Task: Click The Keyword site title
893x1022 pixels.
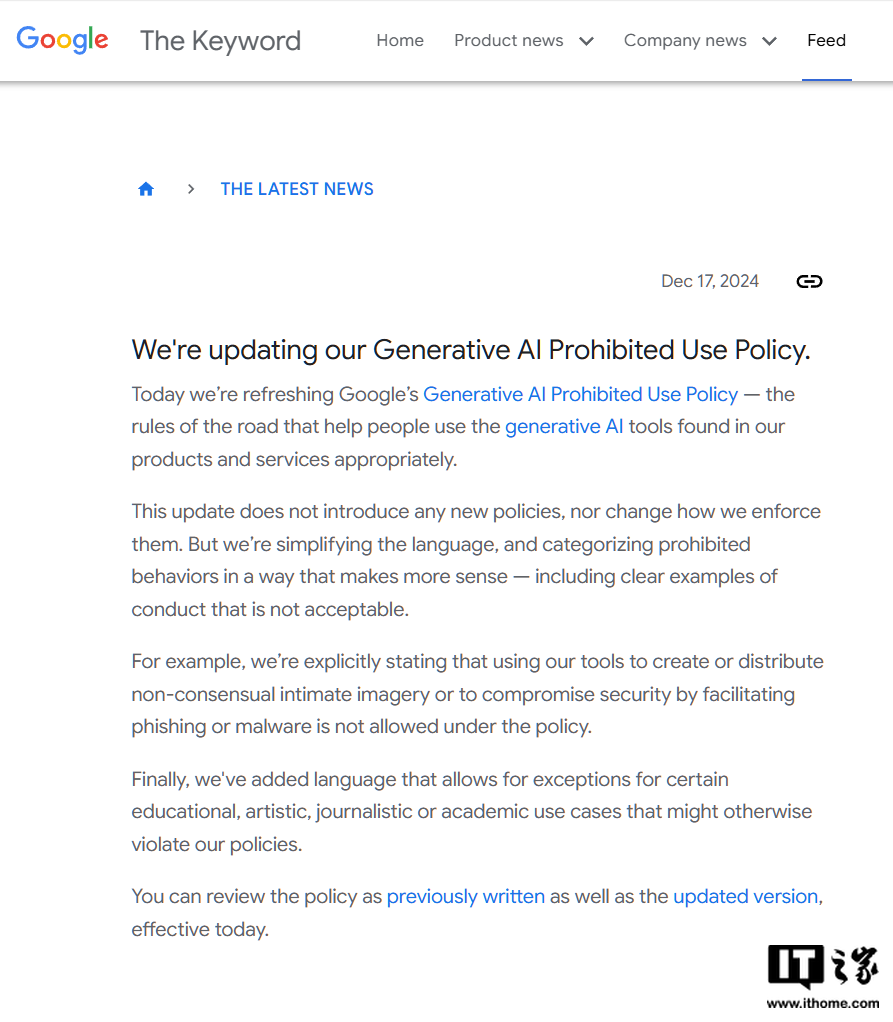Action: click(x=220, y=41)
